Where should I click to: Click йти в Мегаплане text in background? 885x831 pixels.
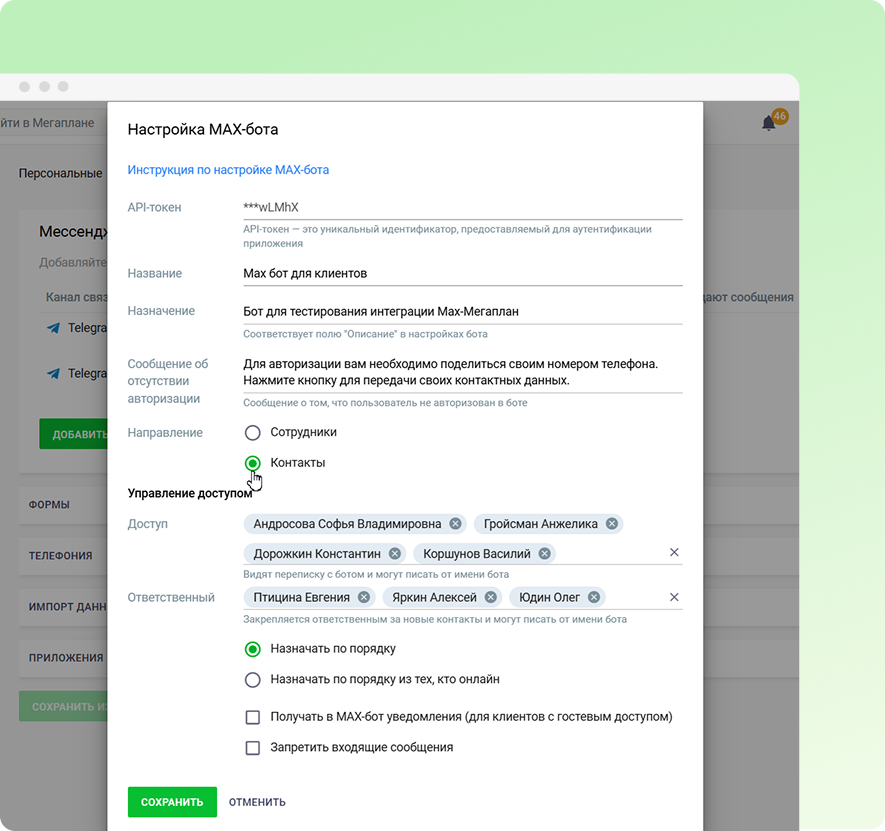tap(47, 123)
